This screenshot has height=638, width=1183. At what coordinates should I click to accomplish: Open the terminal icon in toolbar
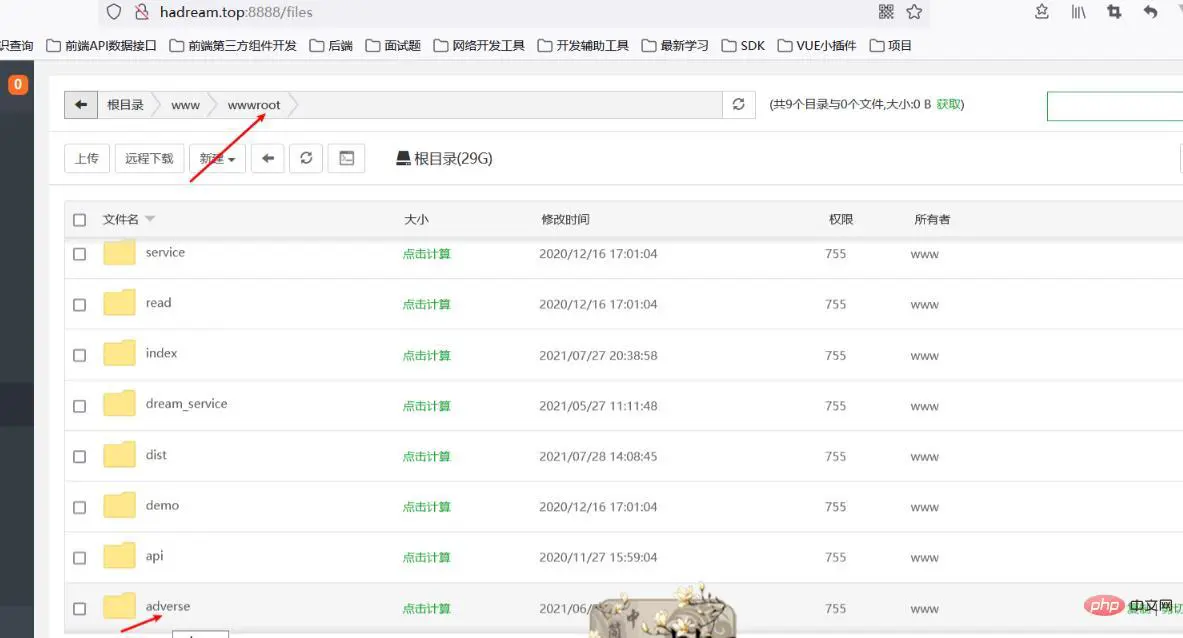(346, 158)
